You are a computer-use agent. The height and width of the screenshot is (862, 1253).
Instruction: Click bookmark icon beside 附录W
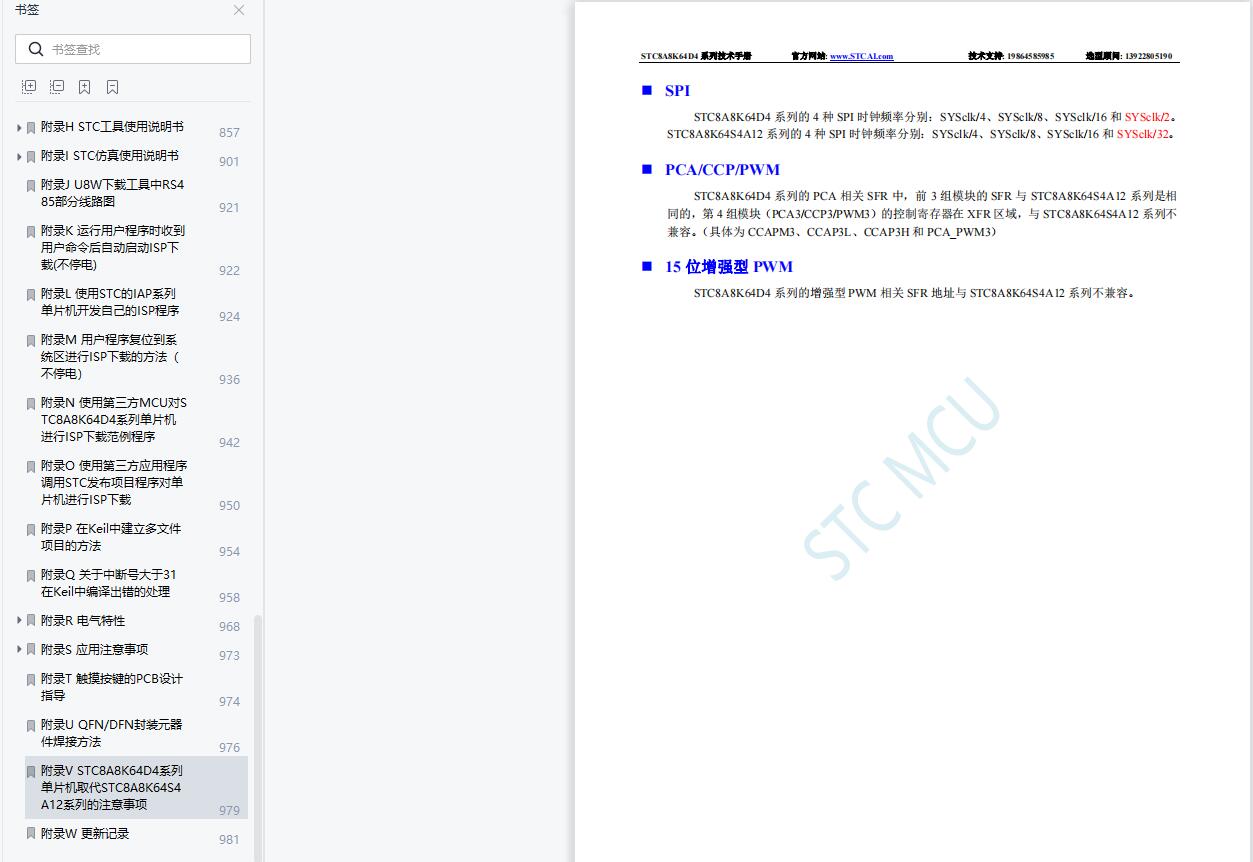(31, 834)
